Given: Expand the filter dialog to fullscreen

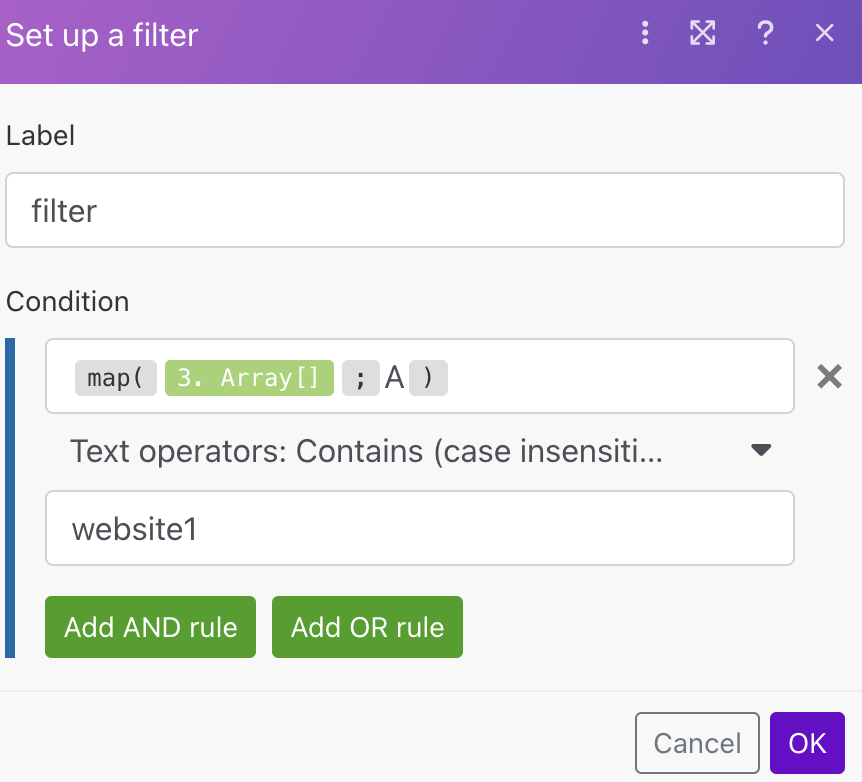Looking at the screenshot, I should [x=703, y=34].
